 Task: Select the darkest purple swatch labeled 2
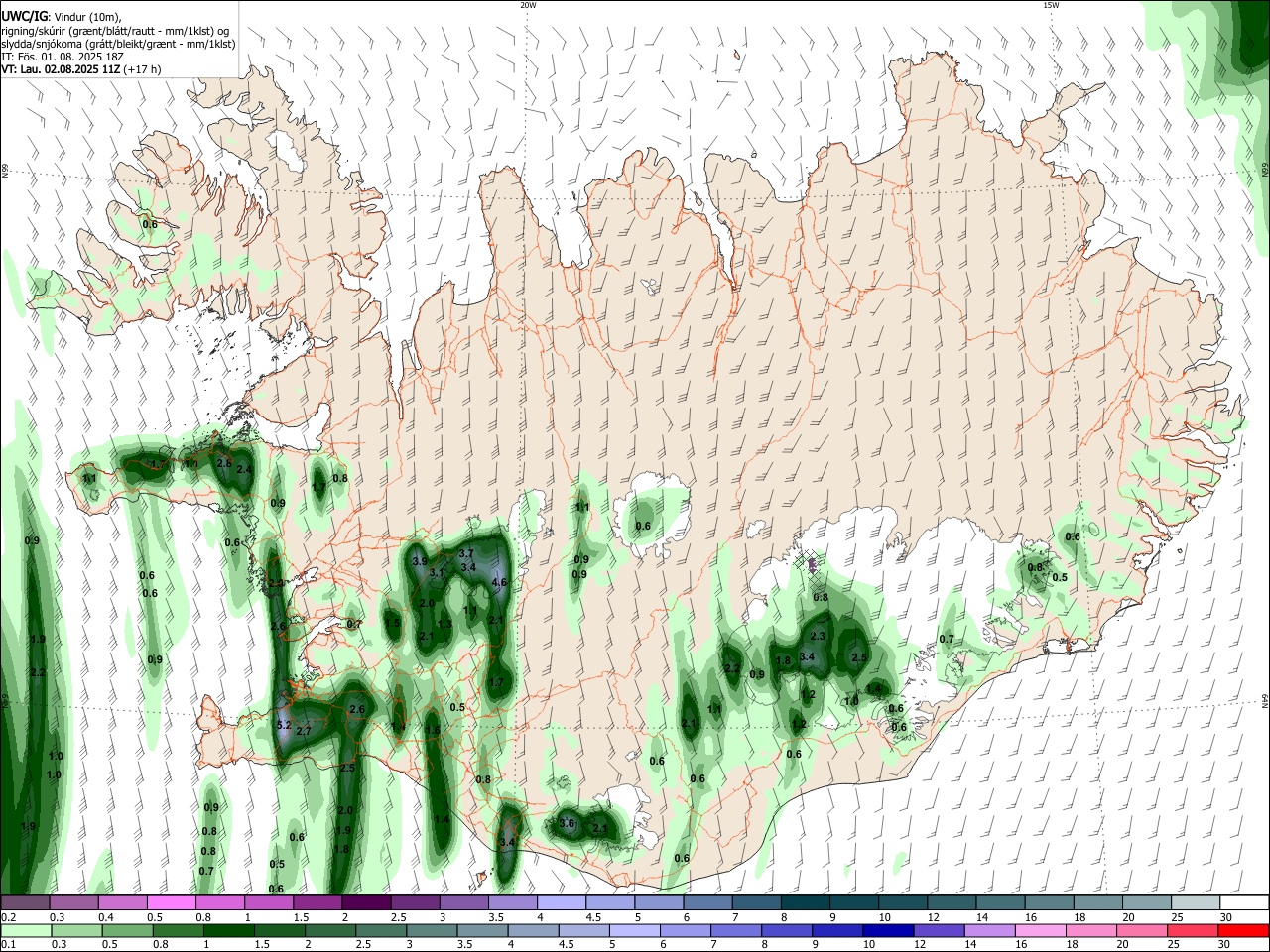[x=366, y=903]
